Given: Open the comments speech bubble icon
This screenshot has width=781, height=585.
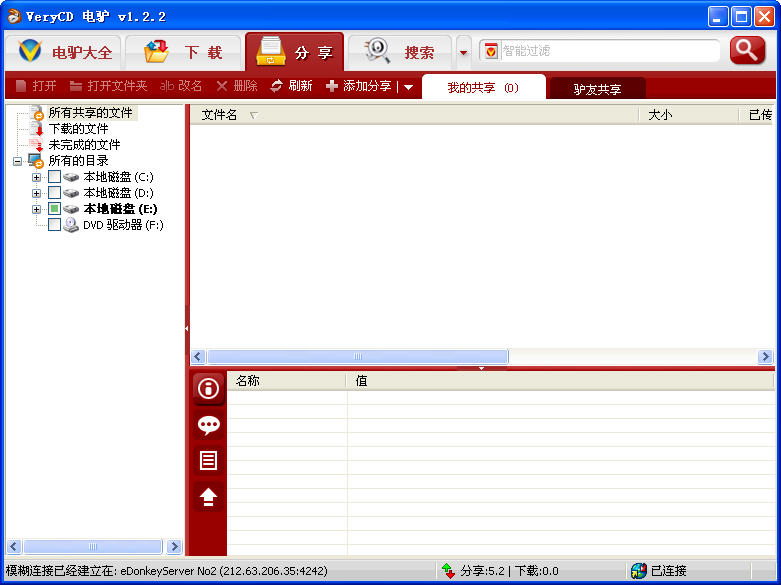Looking at the screenshot, I should (208, 425).
